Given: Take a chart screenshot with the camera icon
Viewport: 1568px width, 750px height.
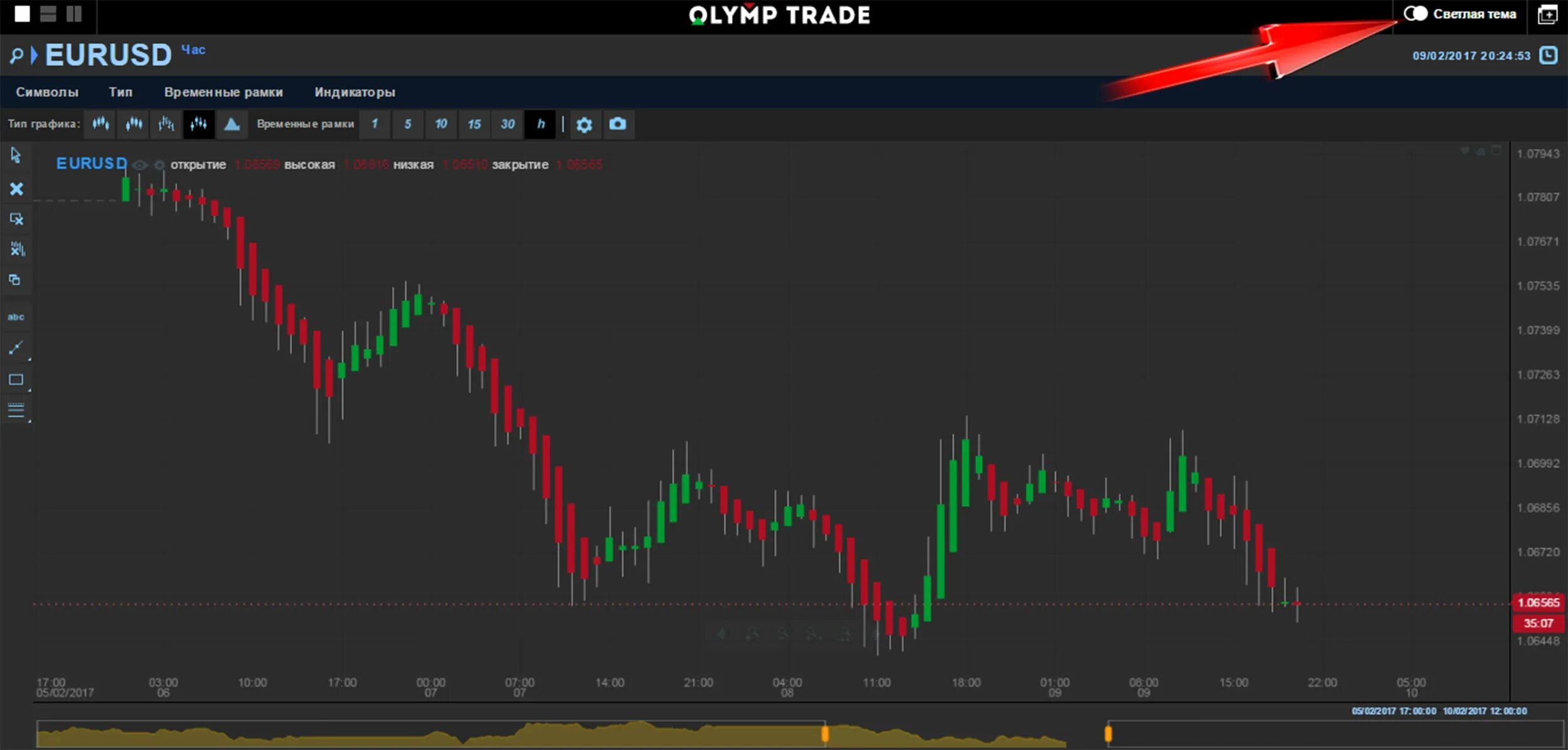Looking at the screenshot, I should point(617,124).
